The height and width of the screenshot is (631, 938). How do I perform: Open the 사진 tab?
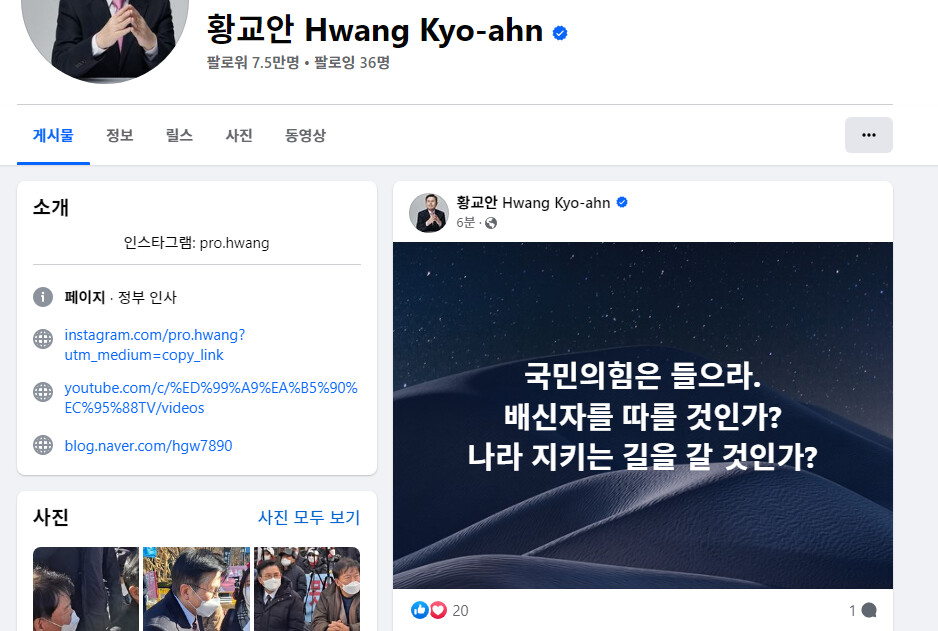pos(239,135)
